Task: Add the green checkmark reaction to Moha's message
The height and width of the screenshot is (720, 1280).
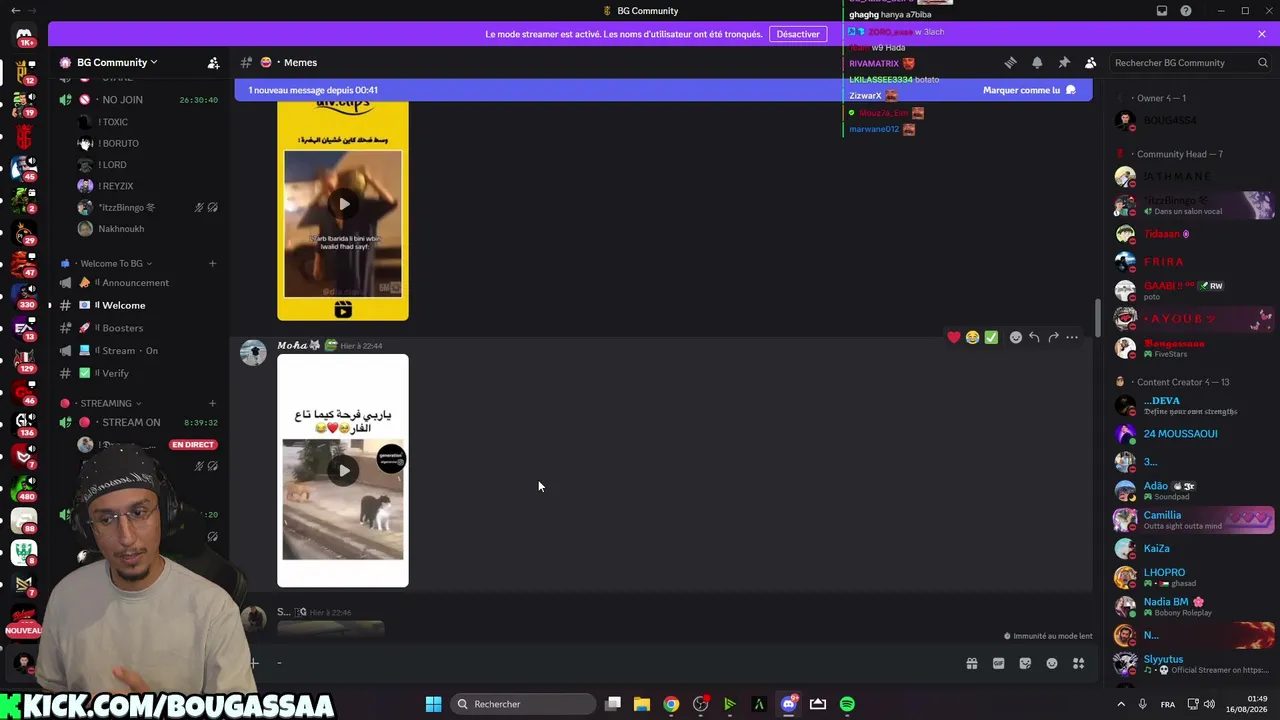Action: click(x=991, y=337)
